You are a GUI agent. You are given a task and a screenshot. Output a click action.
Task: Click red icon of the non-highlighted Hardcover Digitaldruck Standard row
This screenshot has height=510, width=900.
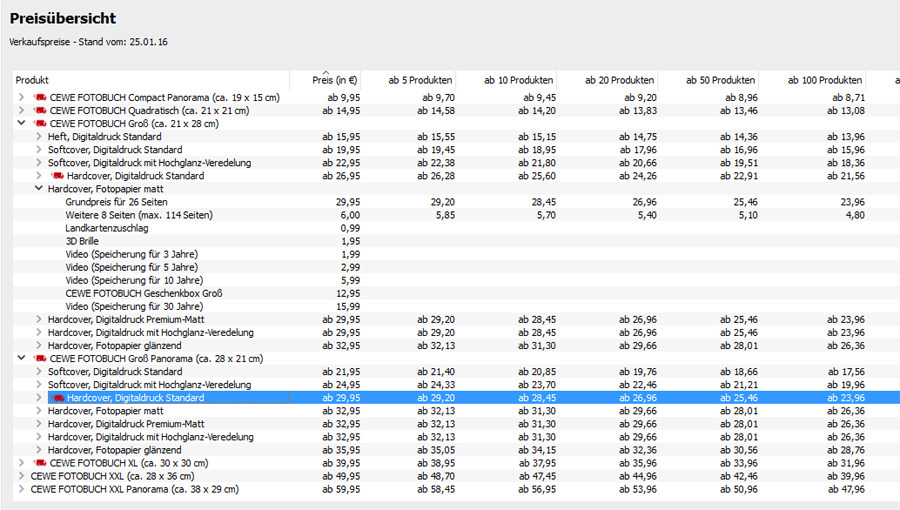(58, 176)
